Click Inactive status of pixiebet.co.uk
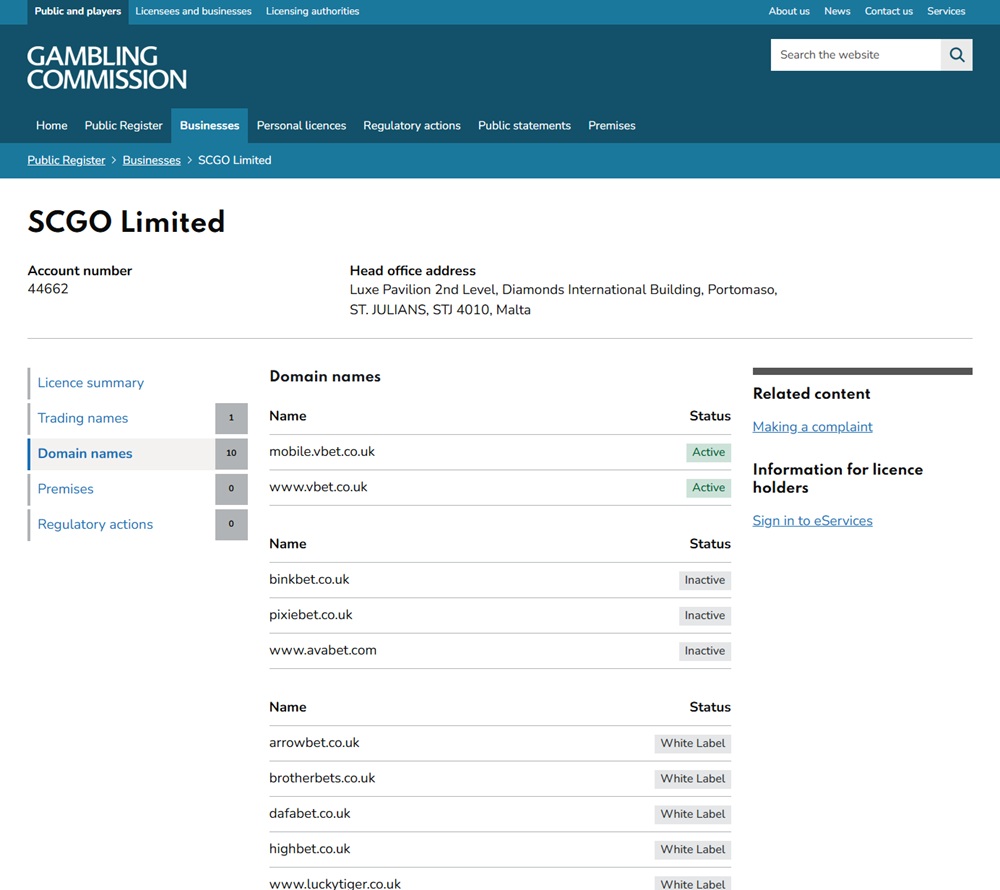 (705, 616)
